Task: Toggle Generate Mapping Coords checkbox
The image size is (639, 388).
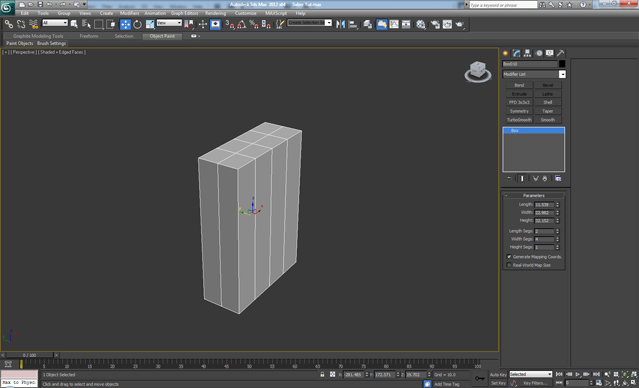Action: point(509,257)
